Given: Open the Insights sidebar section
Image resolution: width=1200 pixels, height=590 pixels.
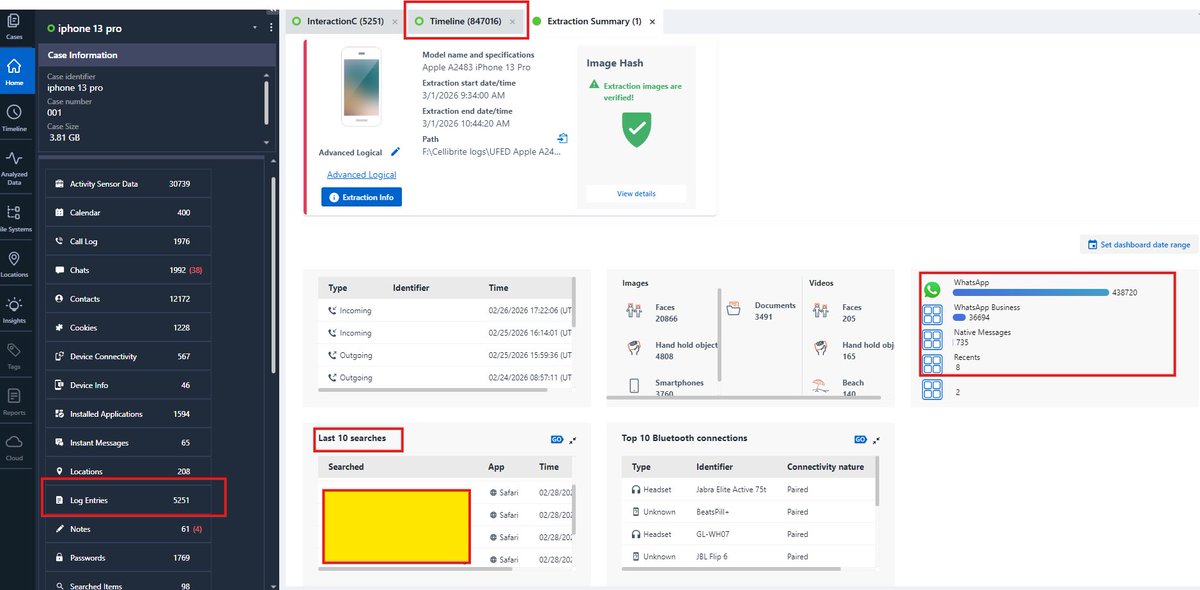Looking at the screenshot, I should 14,309.
